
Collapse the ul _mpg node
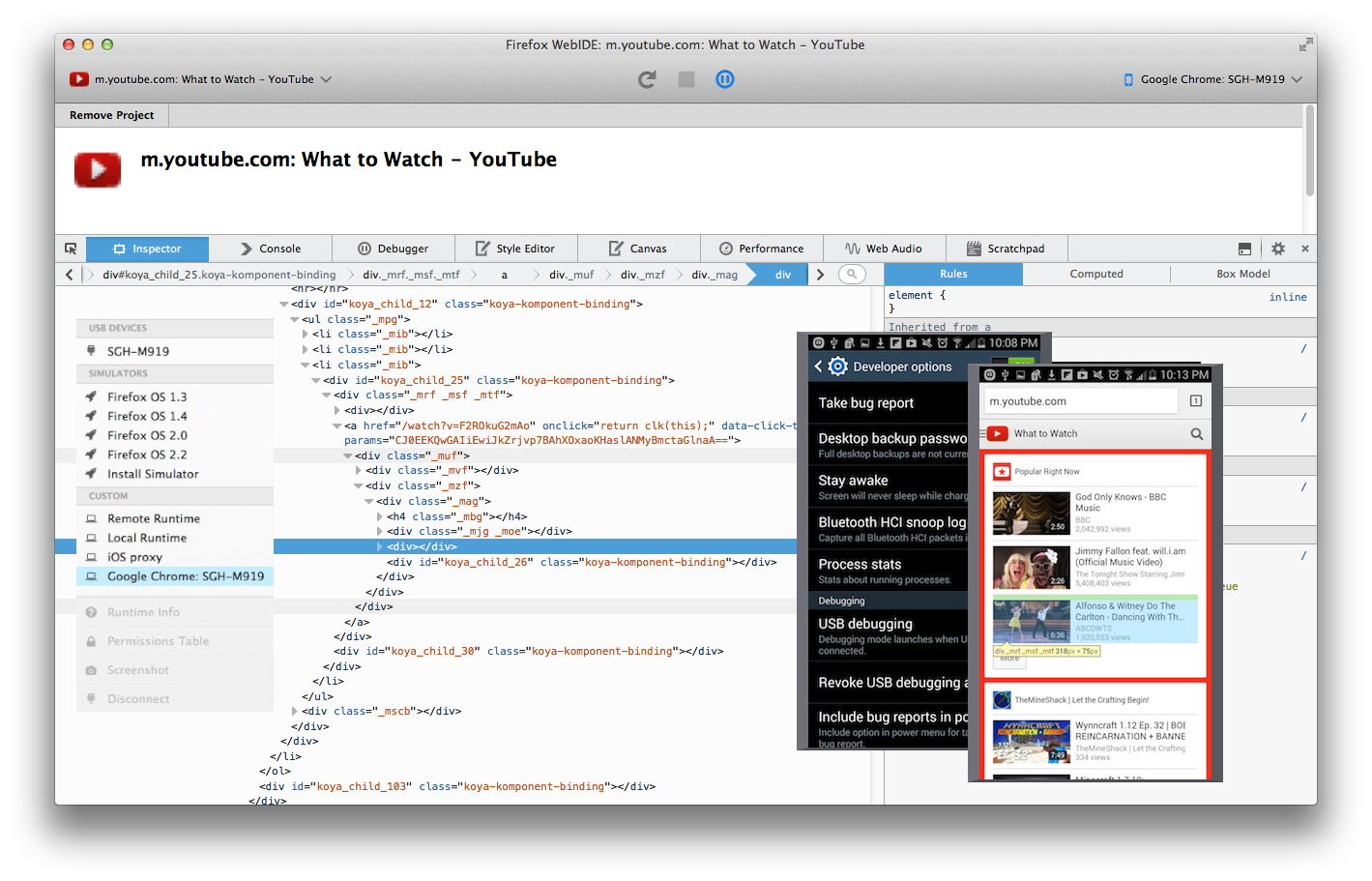(x=294, y=319)
